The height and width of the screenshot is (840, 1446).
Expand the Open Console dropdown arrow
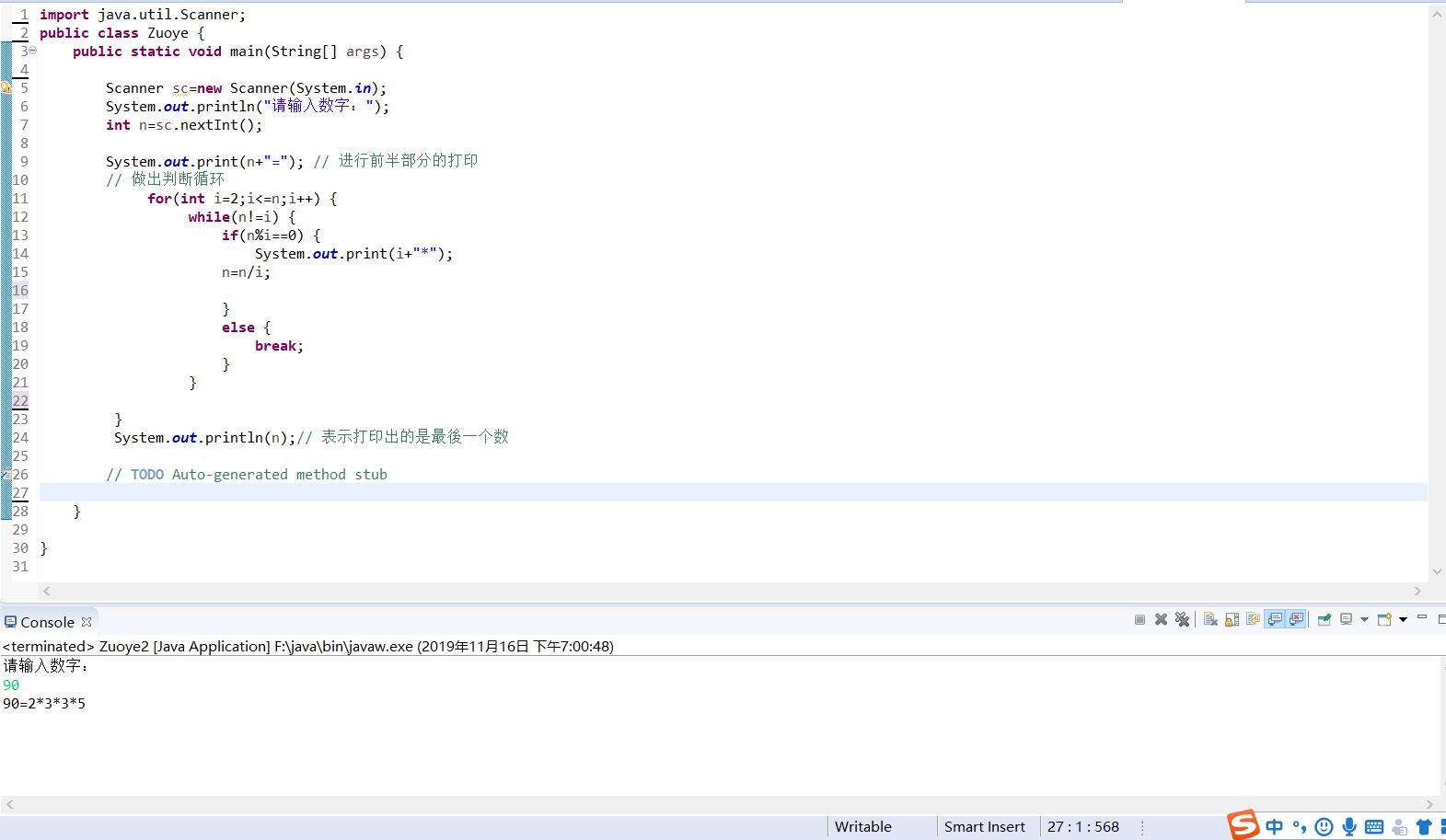click(1403, 619)
